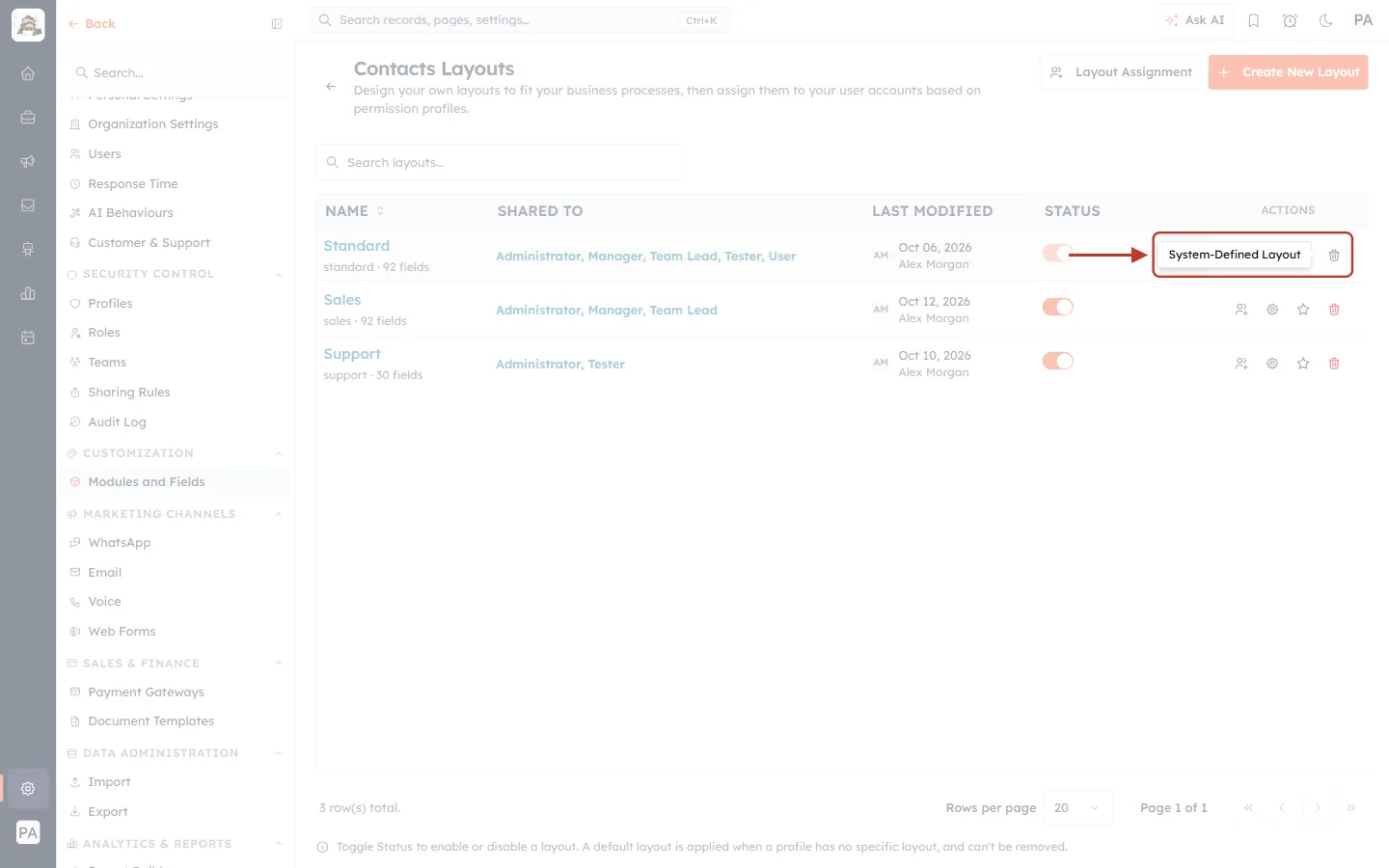The image size is (1389, 868).
Task: Open the calendar icon in left rail
Action: coord(28,338)
